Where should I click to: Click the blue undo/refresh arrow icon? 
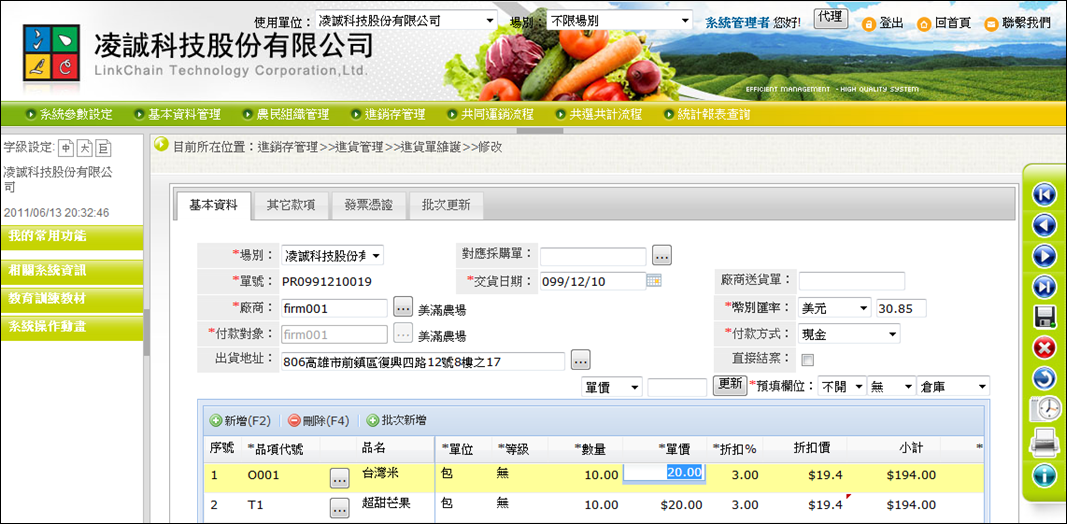pos(1044,378)
